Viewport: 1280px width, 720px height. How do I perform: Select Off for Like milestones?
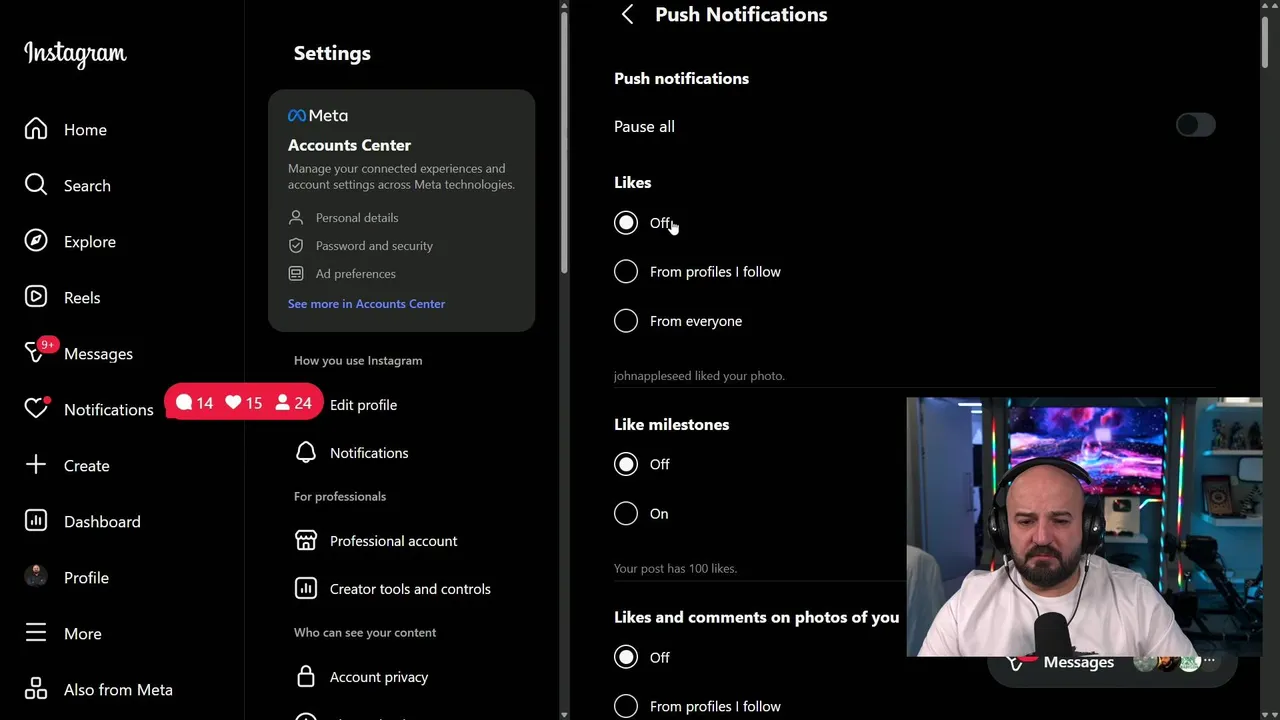tap(626, 464)
